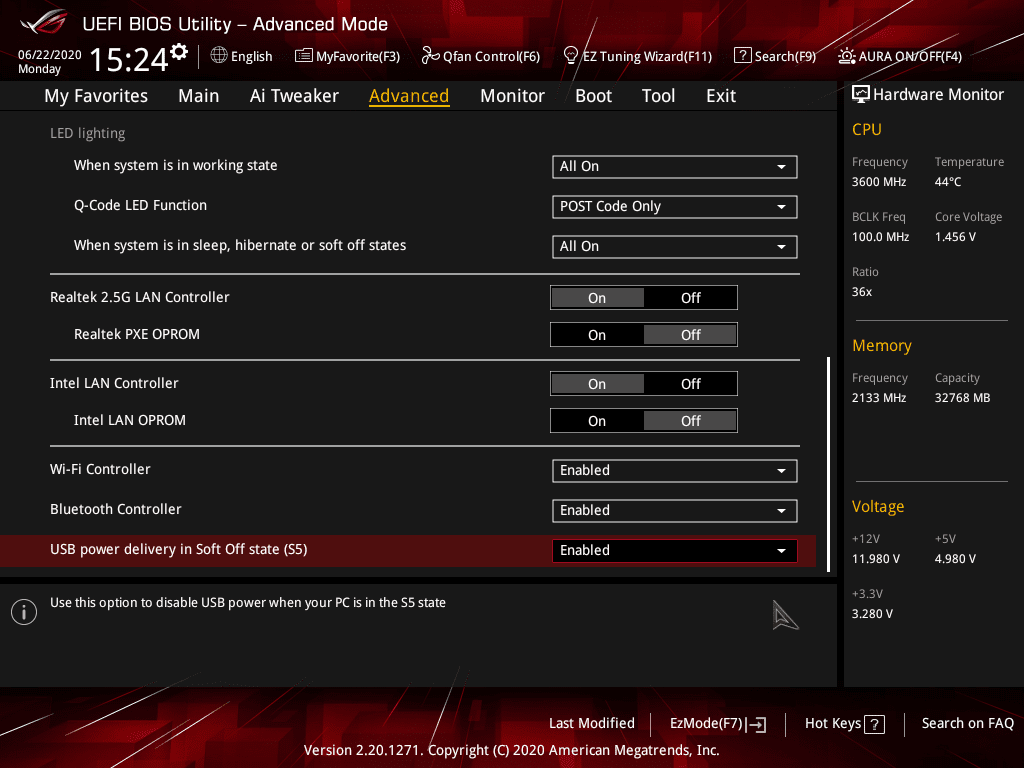Open Search(F9)
1024x768 pixels.
775,56
